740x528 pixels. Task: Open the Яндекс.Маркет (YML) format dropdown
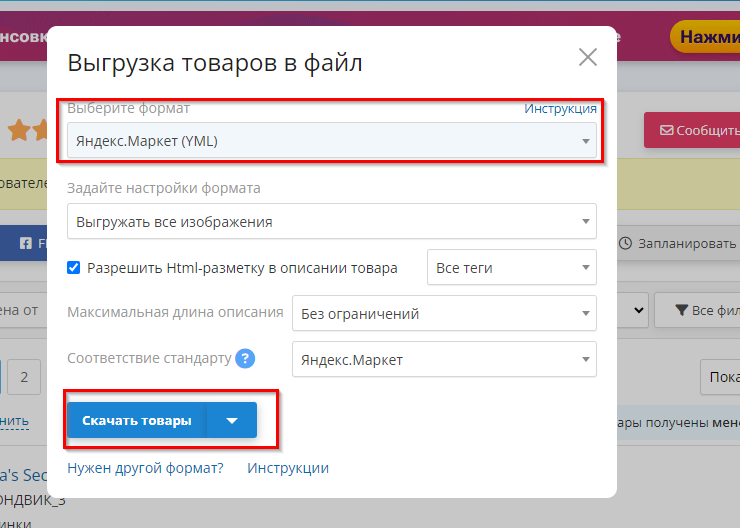point(332,141)
